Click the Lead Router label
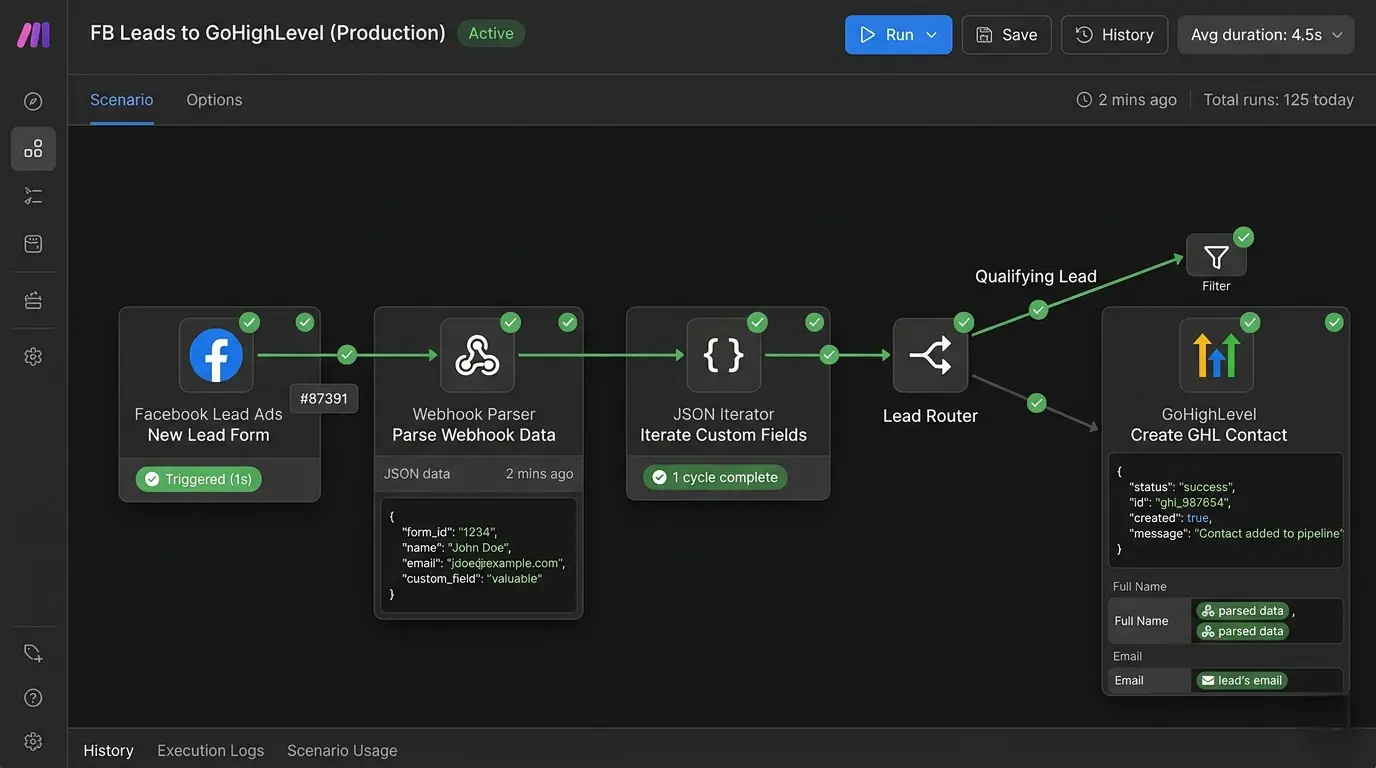This screenshot has width=1376, height=768. tap(930, 416)
